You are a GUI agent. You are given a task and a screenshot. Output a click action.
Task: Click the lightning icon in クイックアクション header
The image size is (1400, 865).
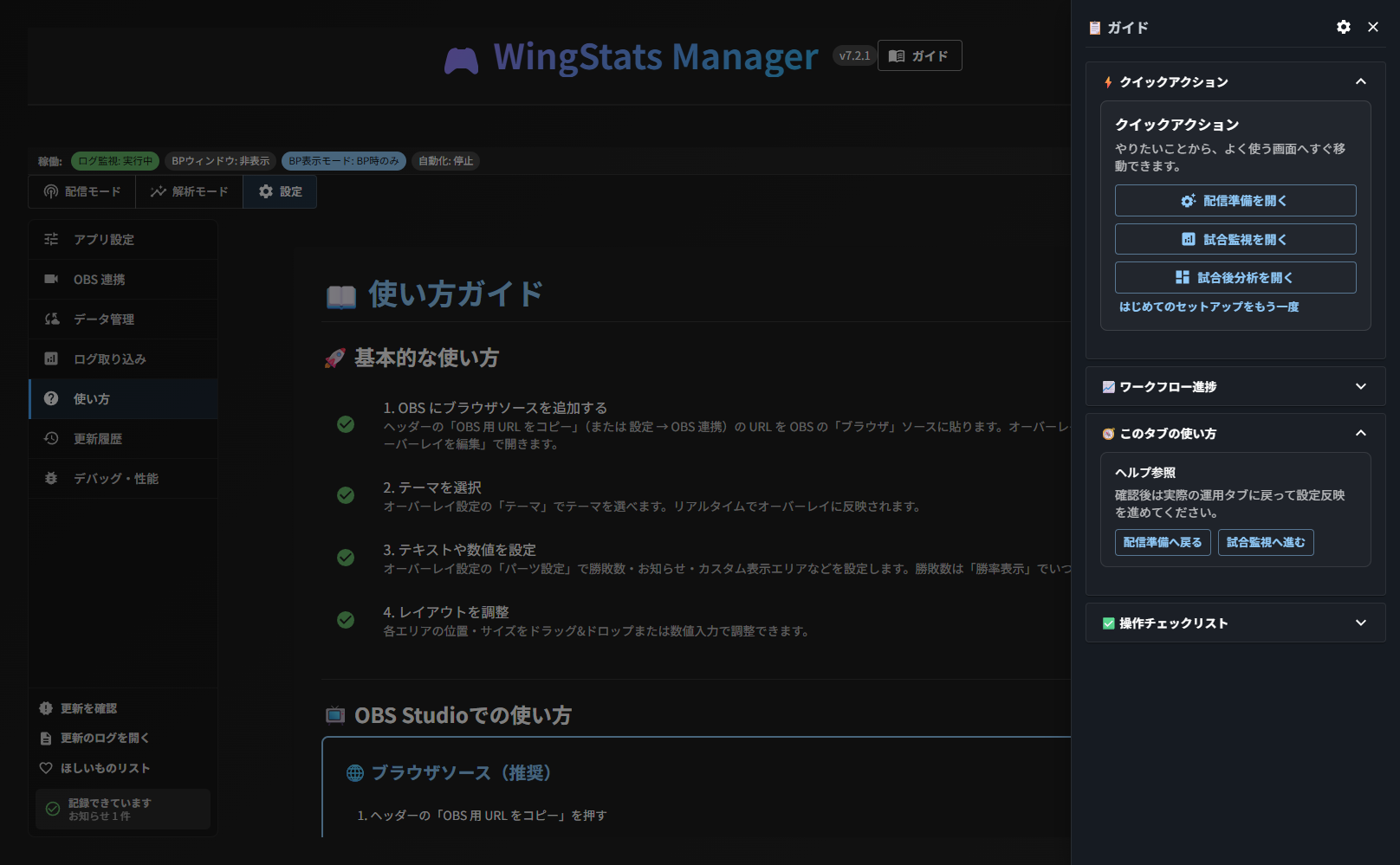click(x=1108, y=82)
